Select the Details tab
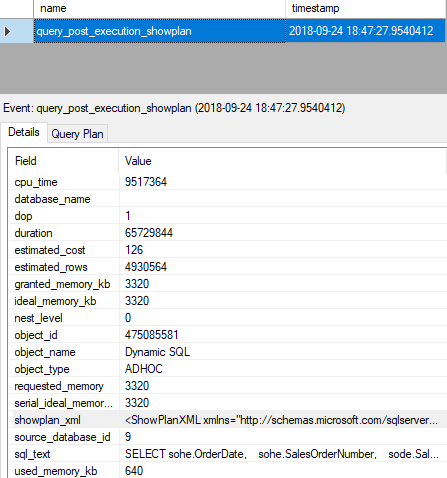This screenshot has height=478, width=447. (x=24, y=132)
